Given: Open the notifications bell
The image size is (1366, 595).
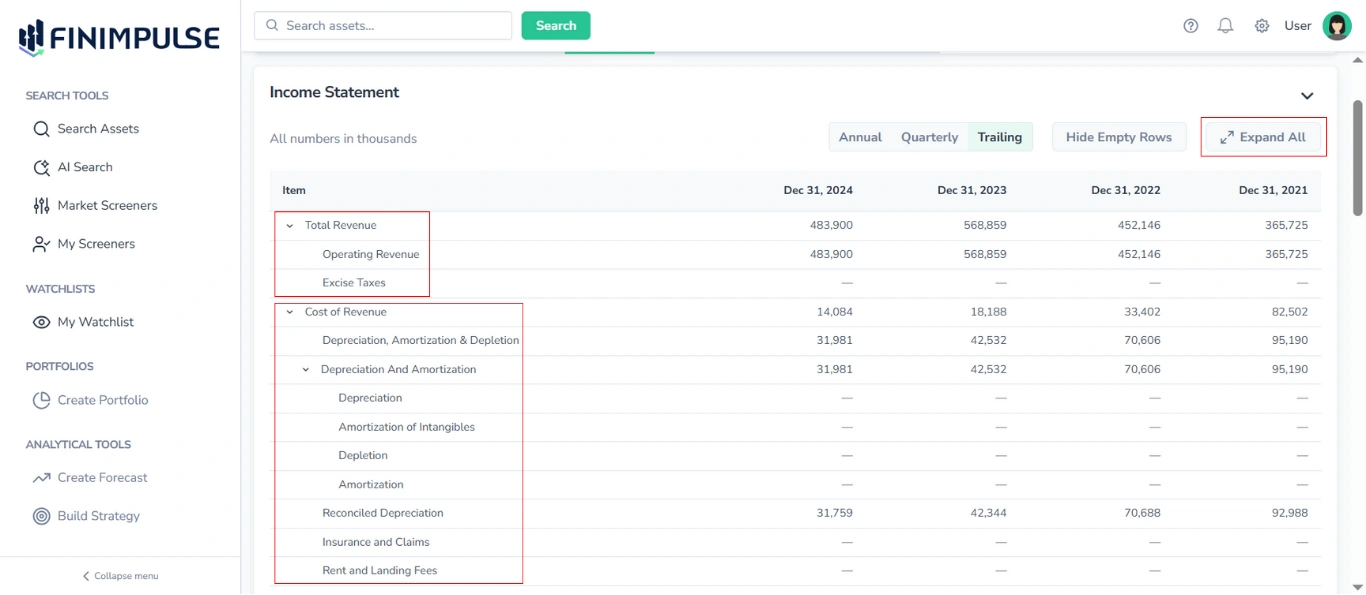Looking at the screenshot, I should pos(1225,25).
